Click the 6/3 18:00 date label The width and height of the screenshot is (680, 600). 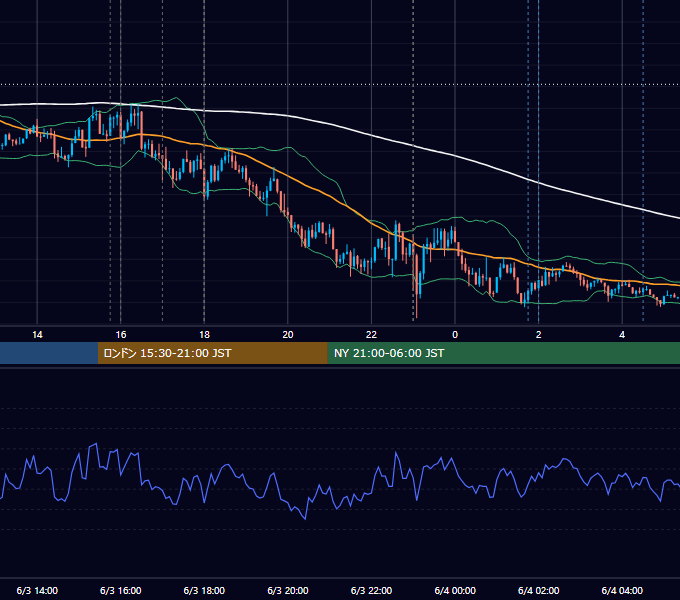(204, 590)
